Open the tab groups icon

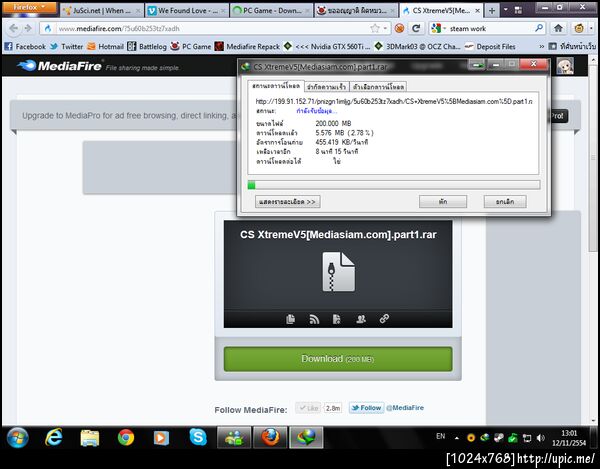(518, 10)
